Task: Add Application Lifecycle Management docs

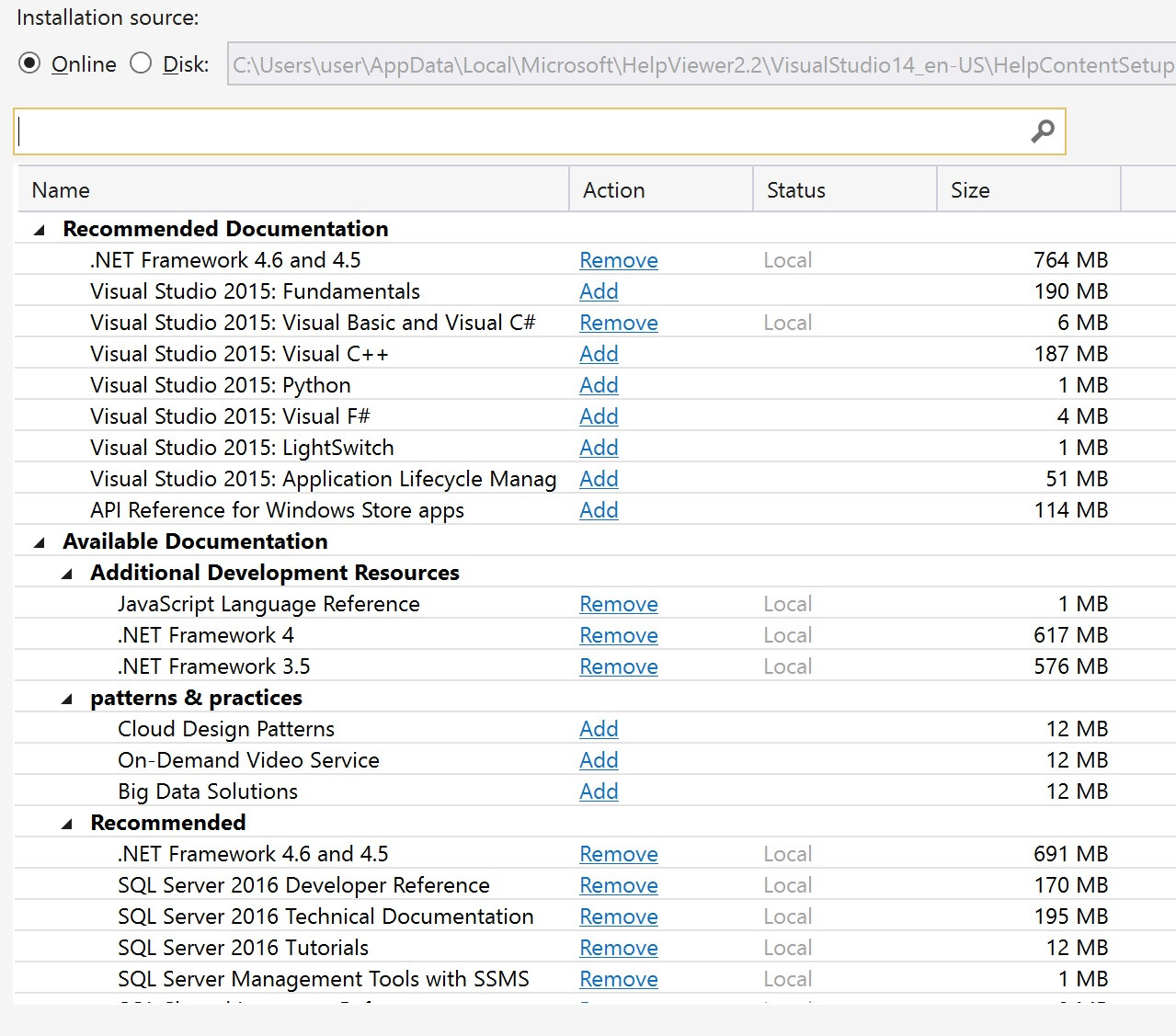Action: coord(599,479)
